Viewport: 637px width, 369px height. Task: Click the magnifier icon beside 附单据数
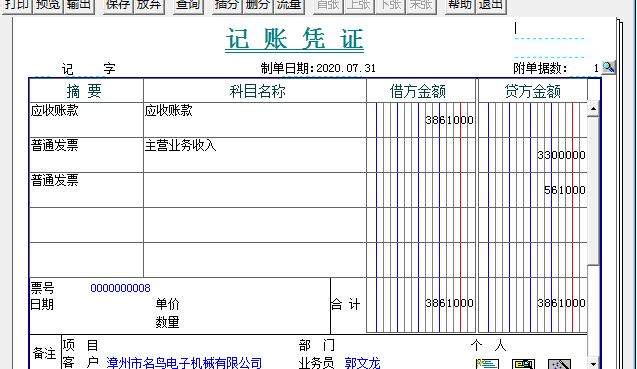click(x=608, y=67)
